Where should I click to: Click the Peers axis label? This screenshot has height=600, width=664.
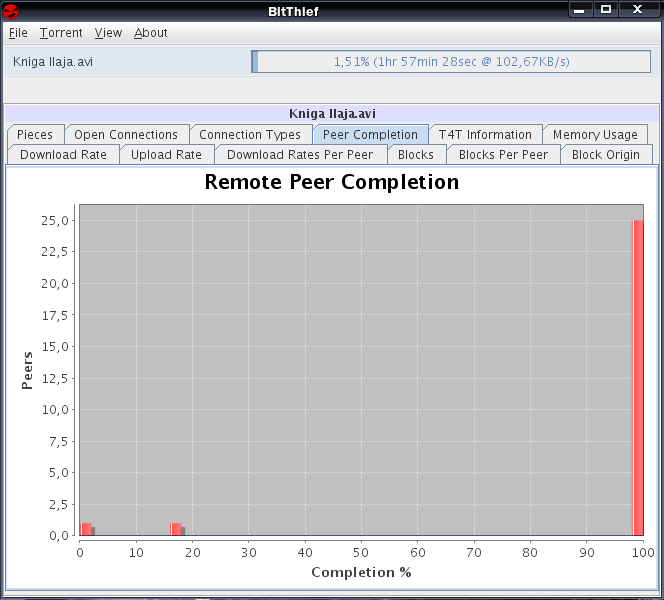[27, 370]
